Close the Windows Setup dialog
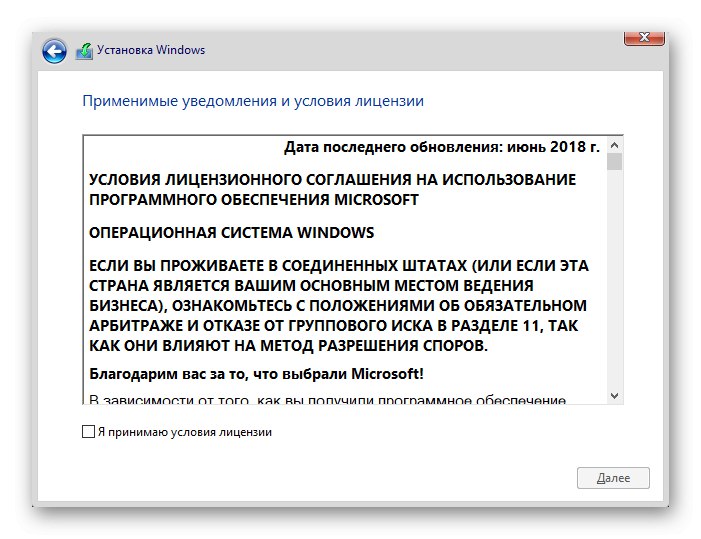The image size is (701, 539). 644,38
